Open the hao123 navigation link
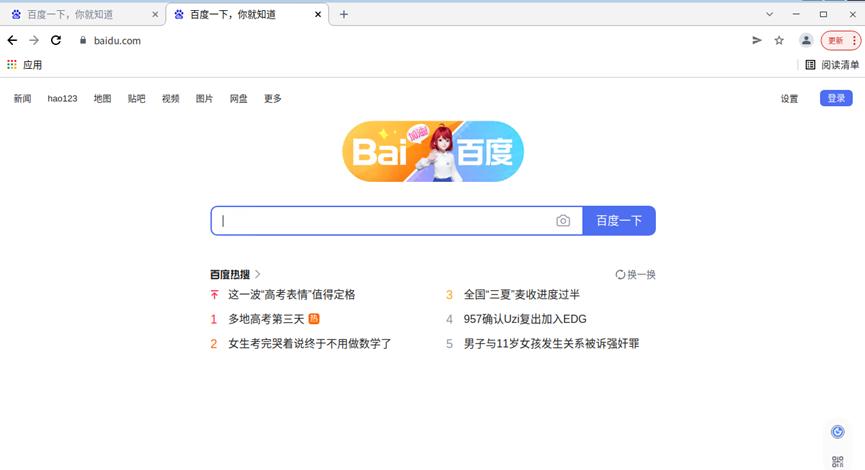 pyautogui.click(x=62, y=98)
